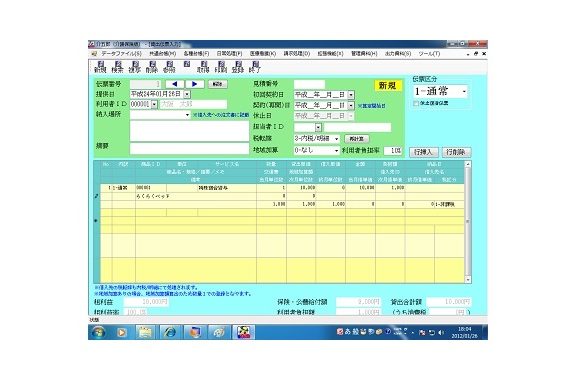Screen dimensions: 575x380
Task: Open the 請求処理 menu
Action: 297,54
